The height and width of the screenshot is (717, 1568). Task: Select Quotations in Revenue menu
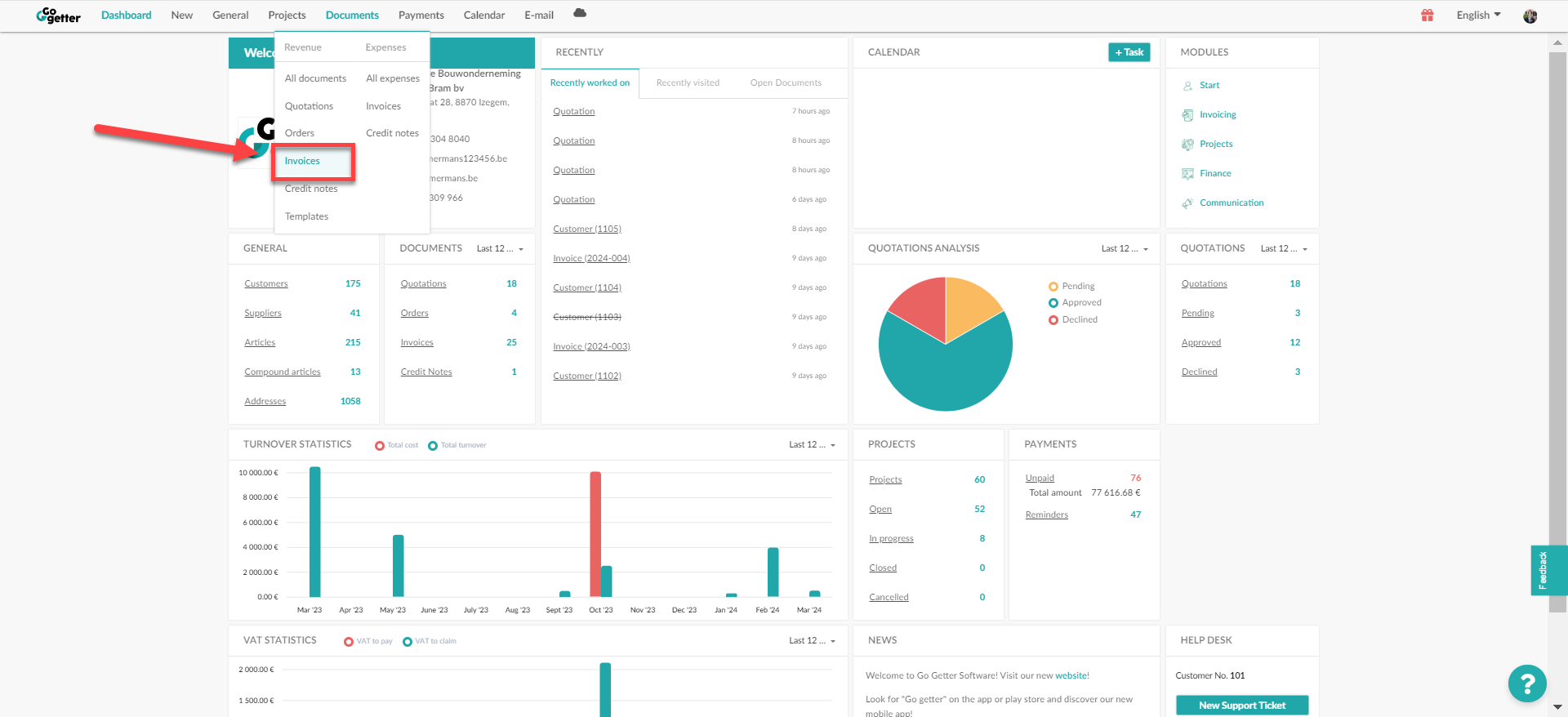pos(309,106)
